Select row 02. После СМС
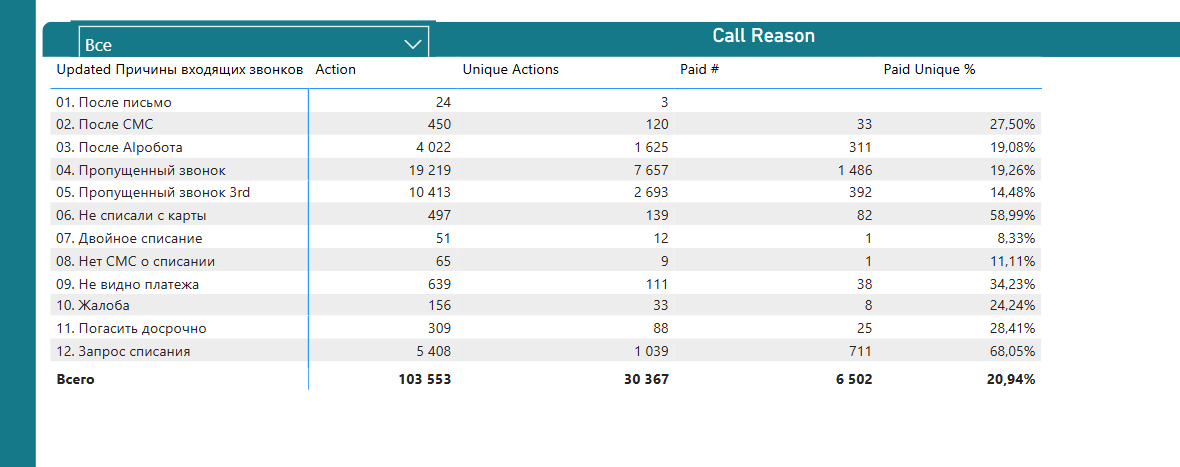 [x=546, y=124]
